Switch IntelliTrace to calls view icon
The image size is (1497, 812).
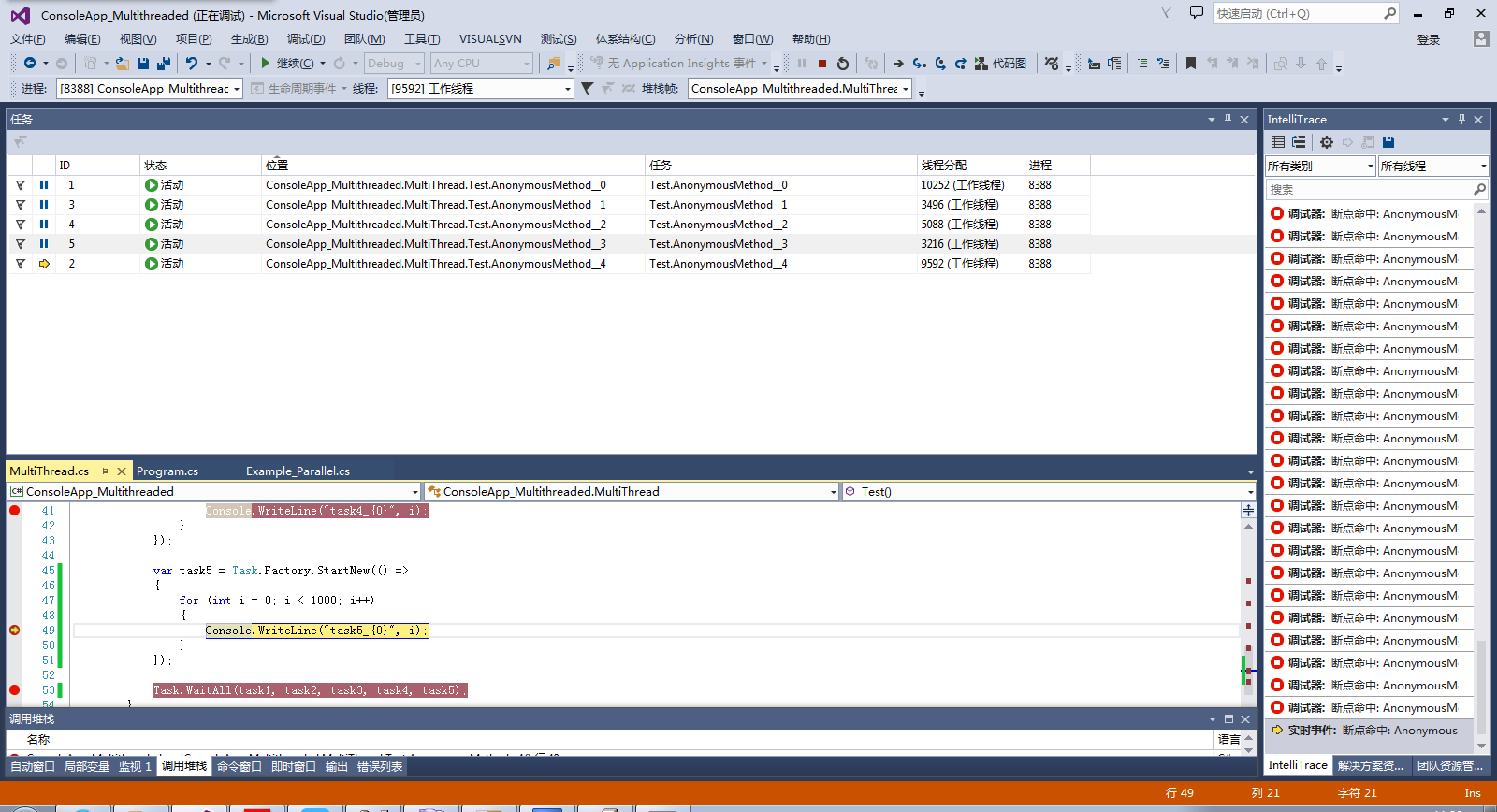click(1299, 142)
